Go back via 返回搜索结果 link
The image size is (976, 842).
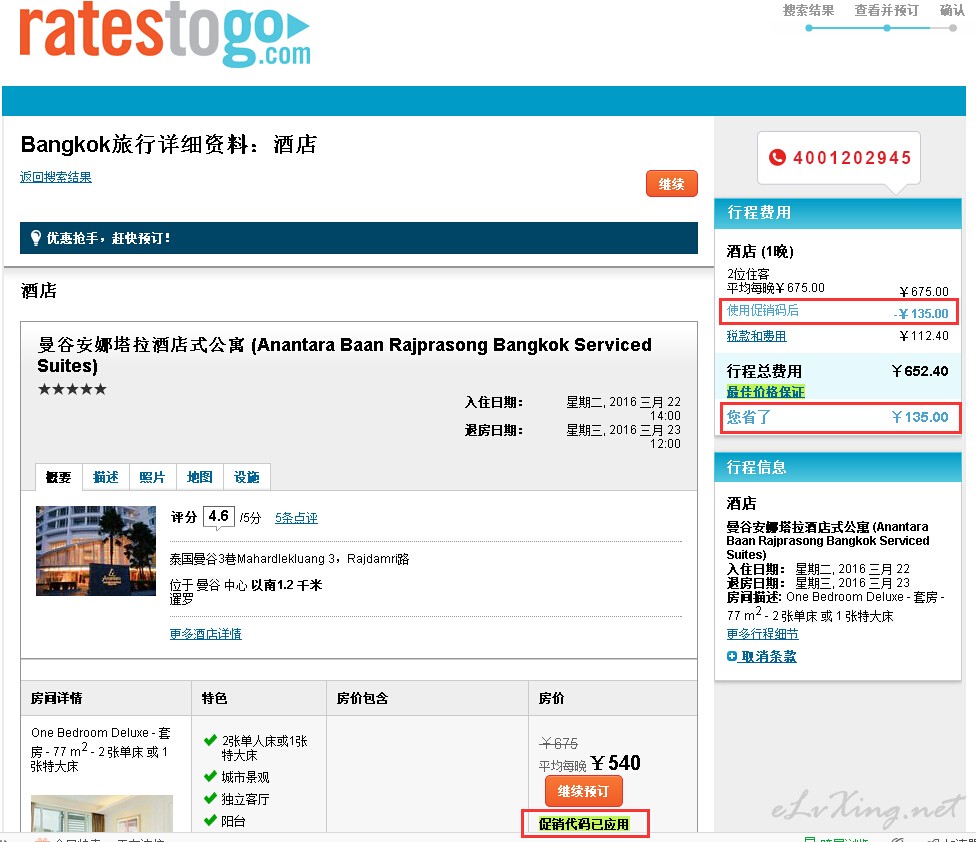(x=56, y=177)
